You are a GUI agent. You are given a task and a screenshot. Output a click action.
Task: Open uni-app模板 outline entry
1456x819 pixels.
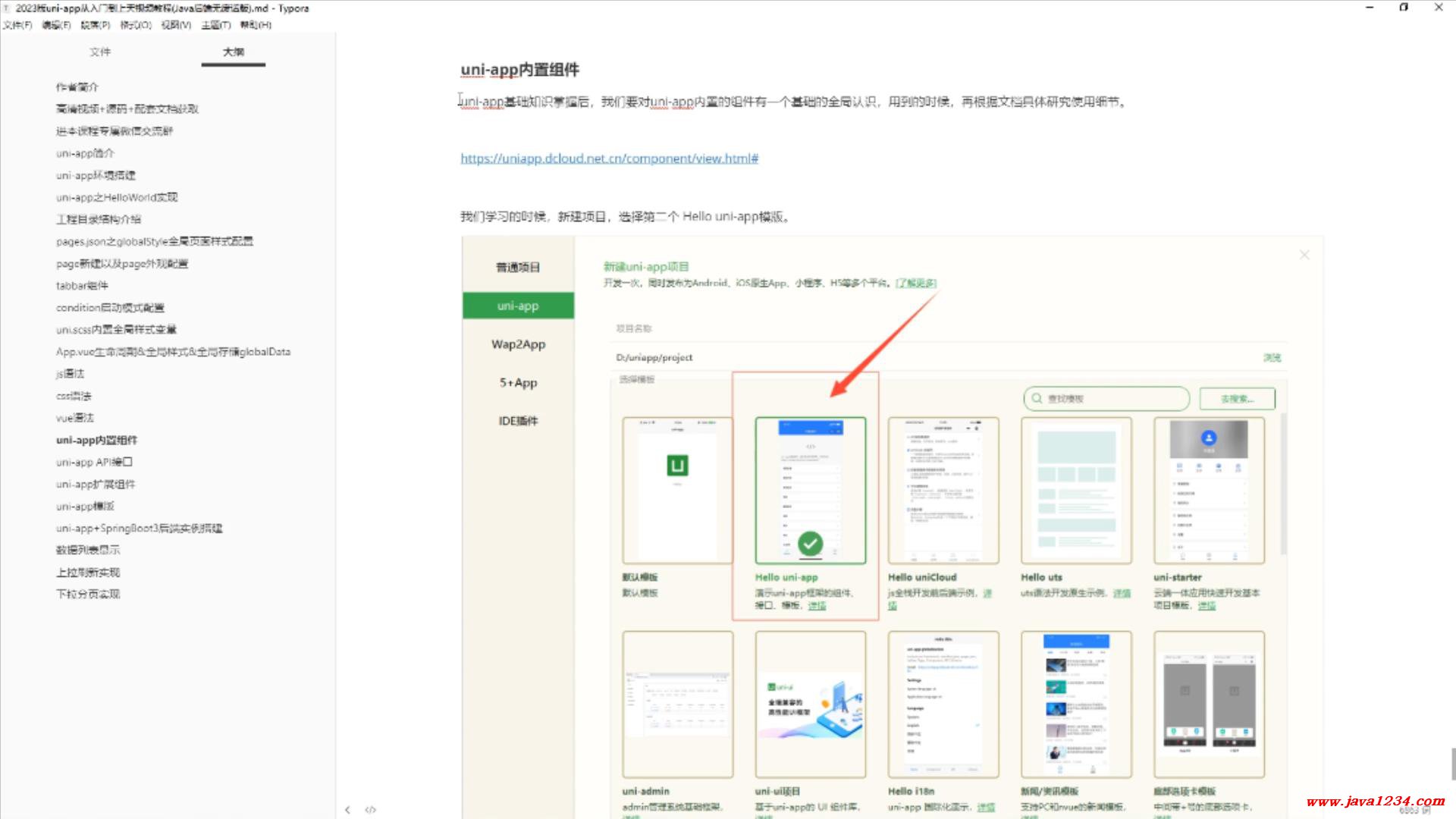(x=85, y=506)
